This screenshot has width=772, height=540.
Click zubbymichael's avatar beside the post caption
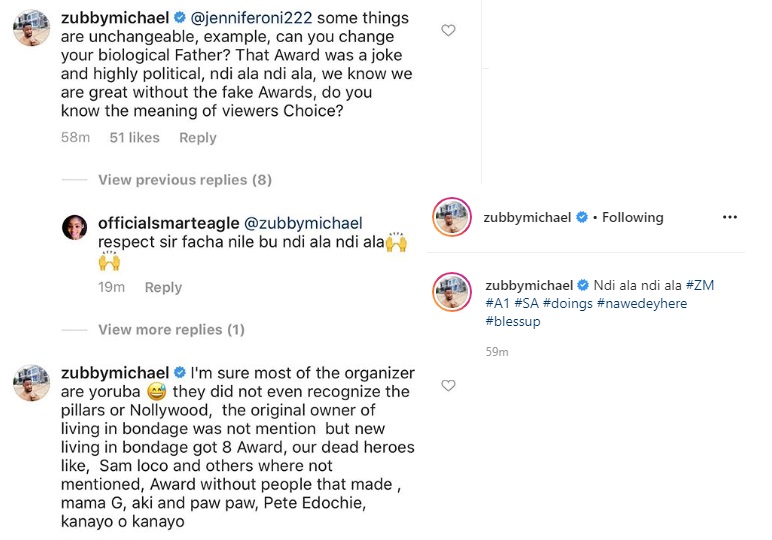point(451,291)
